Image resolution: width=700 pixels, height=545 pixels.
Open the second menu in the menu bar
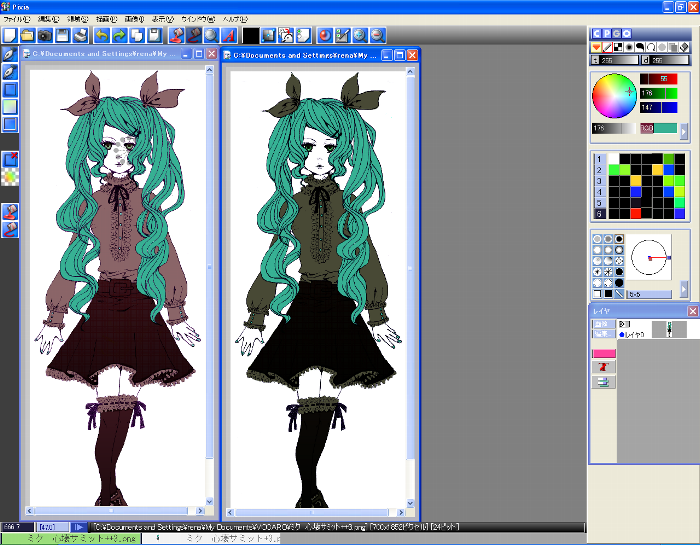[x=48, y=19]
